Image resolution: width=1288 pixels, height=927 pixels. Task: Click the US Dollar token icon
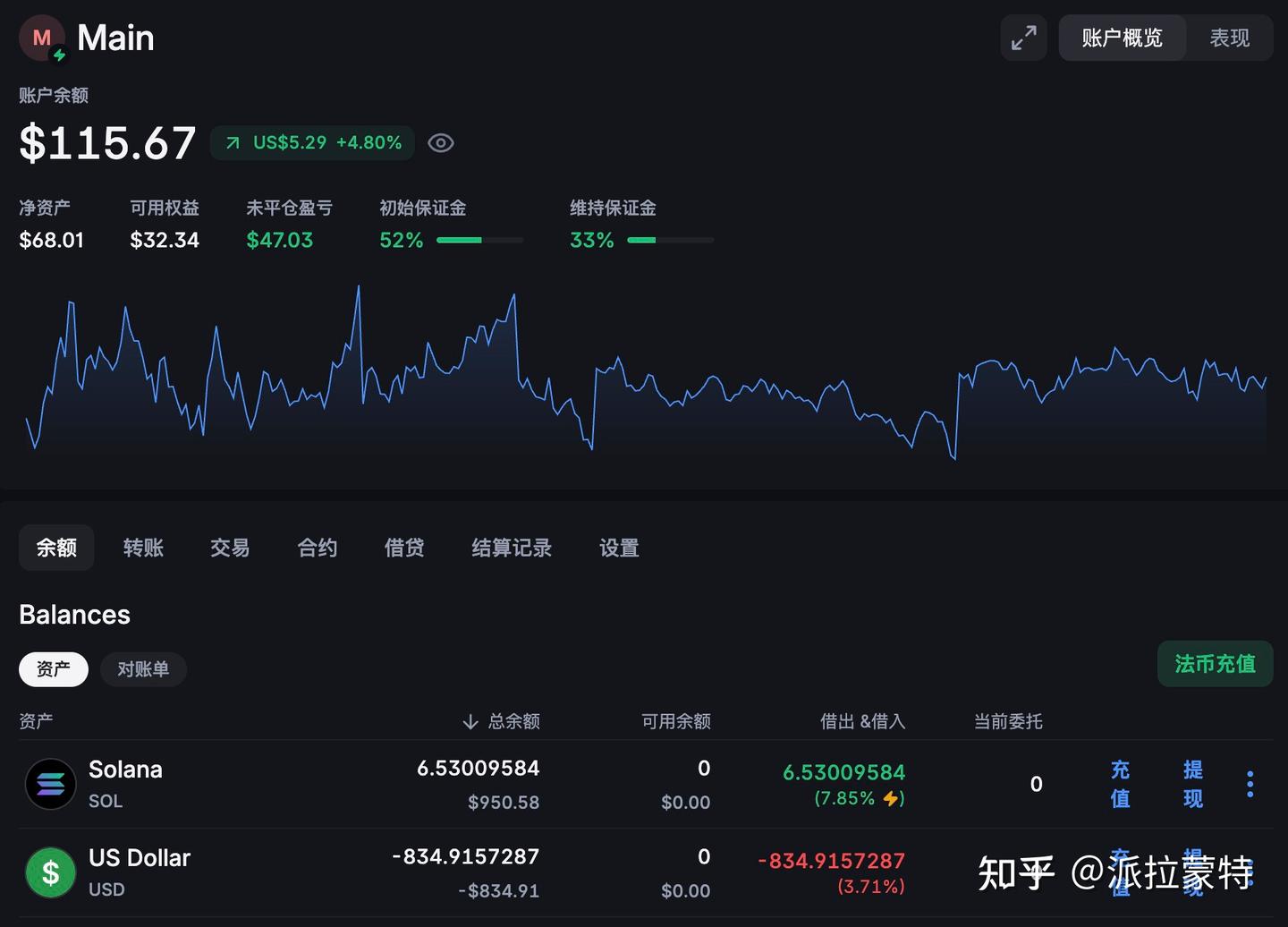[50, 872]
